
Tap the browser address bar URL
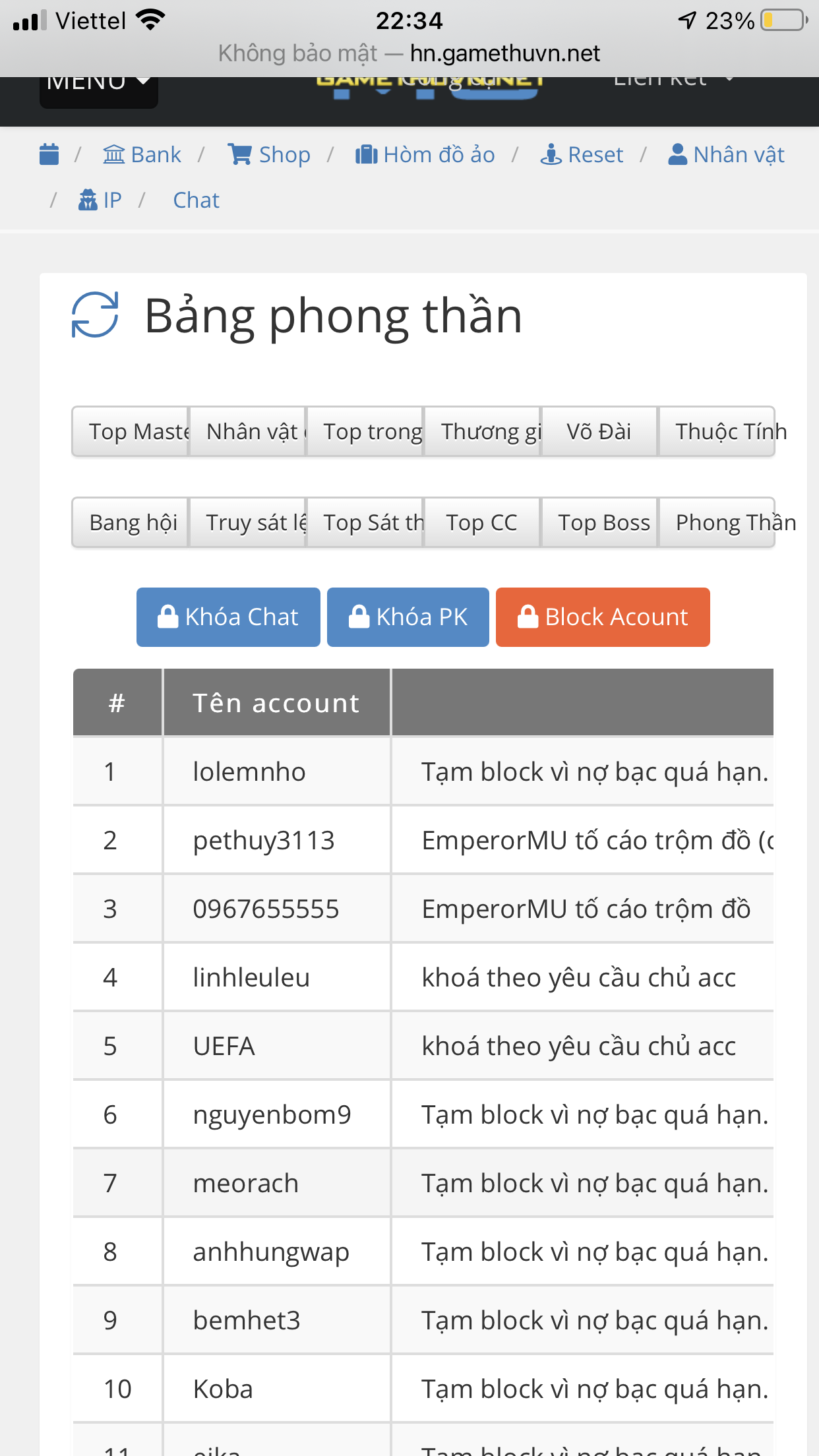[x=504, y=53]
